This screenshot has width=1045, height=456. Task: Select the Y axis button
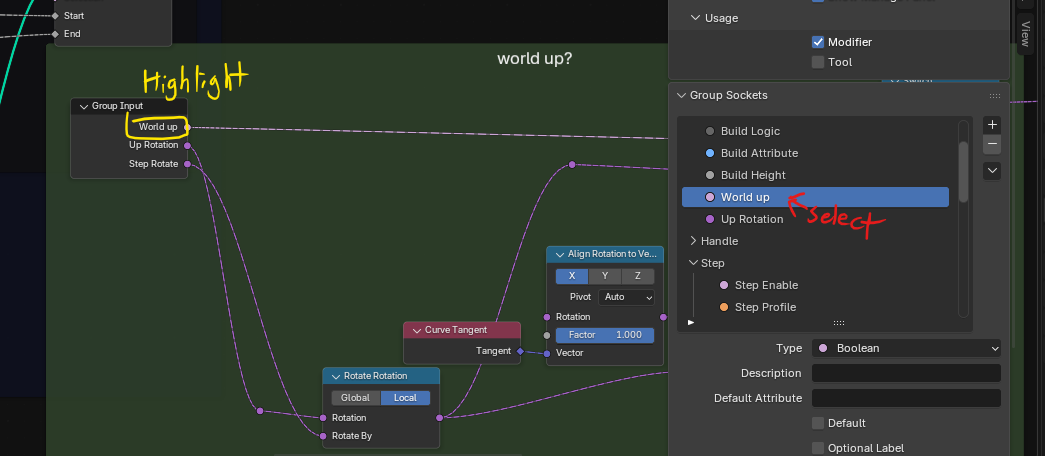tap(604, 276)
